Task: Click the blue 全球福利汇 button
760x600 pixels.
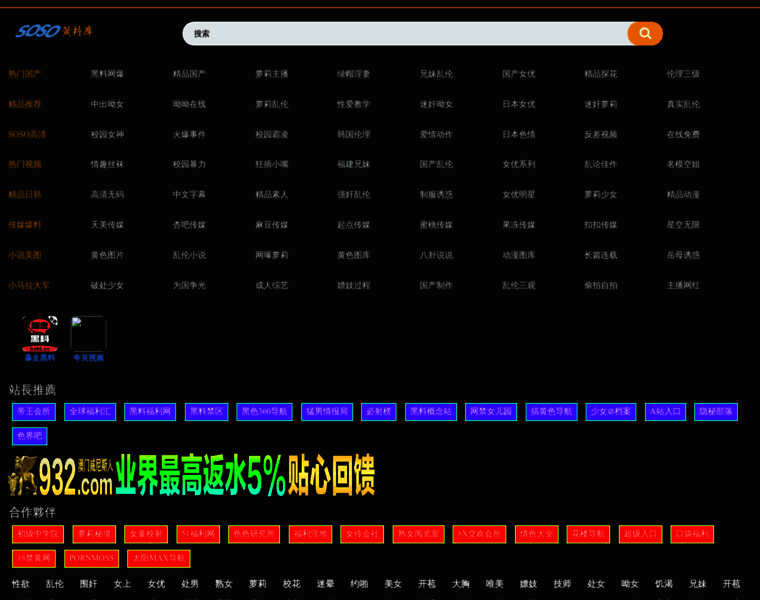Action: point(90,411)
